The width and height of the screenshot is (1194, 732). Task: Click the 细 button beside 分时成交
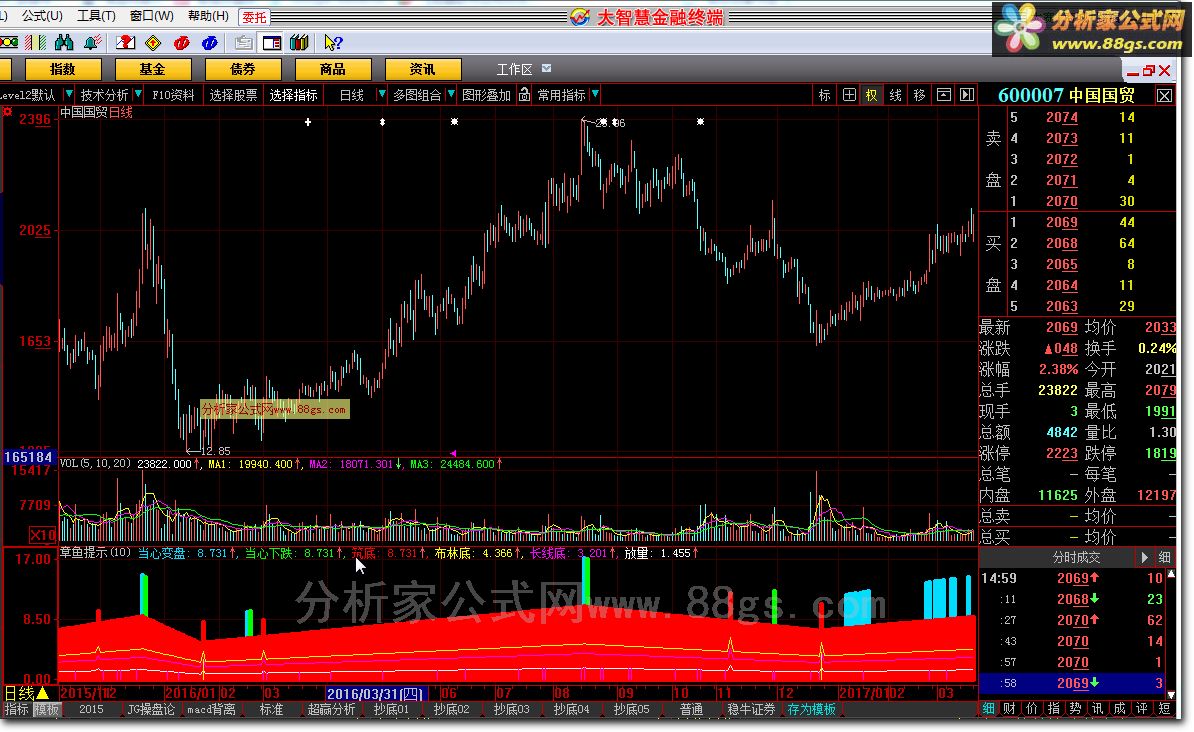coord(1165,558)
